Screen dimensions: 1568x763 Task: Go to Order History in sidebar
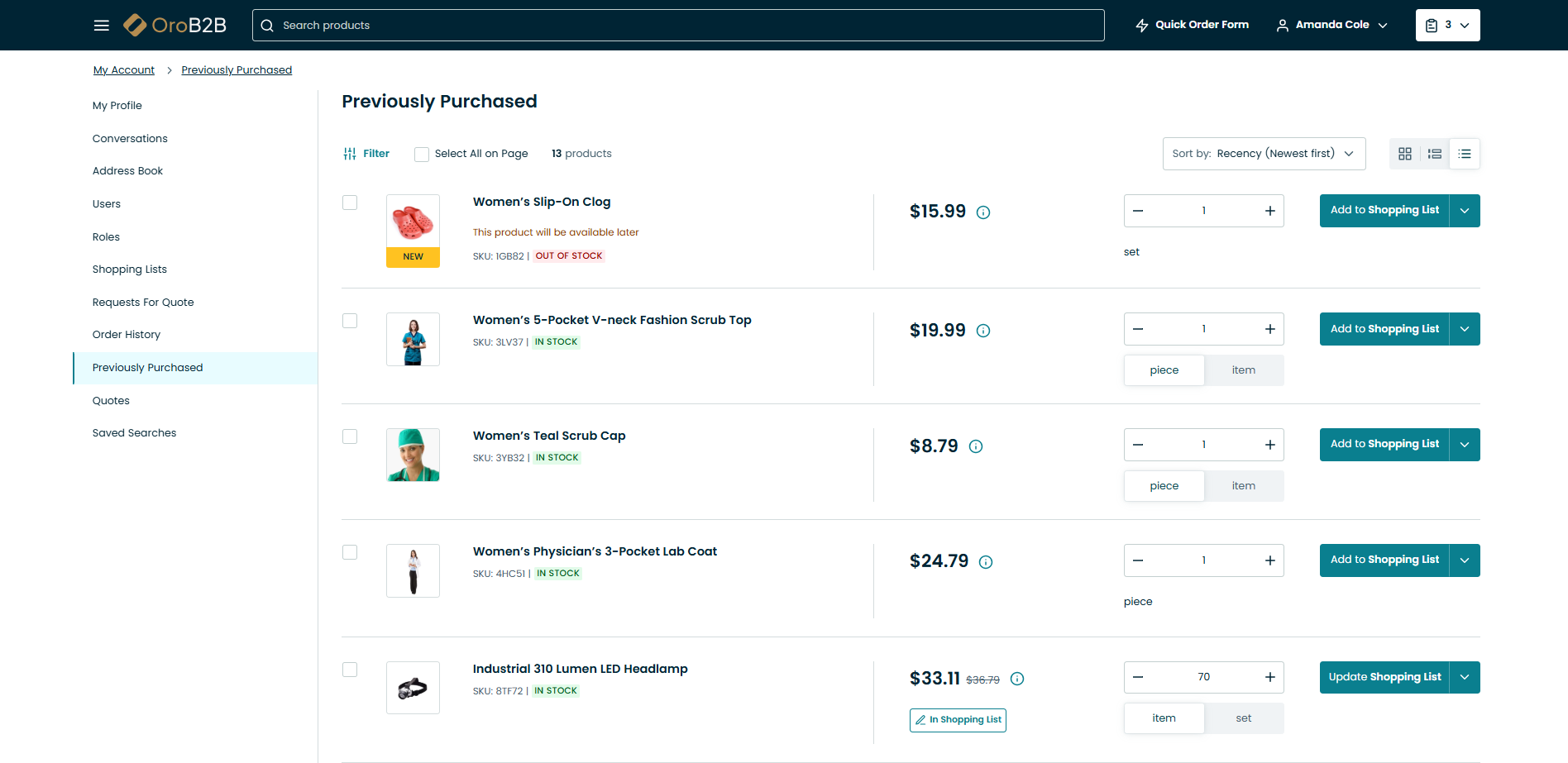(x=127, y=335)
